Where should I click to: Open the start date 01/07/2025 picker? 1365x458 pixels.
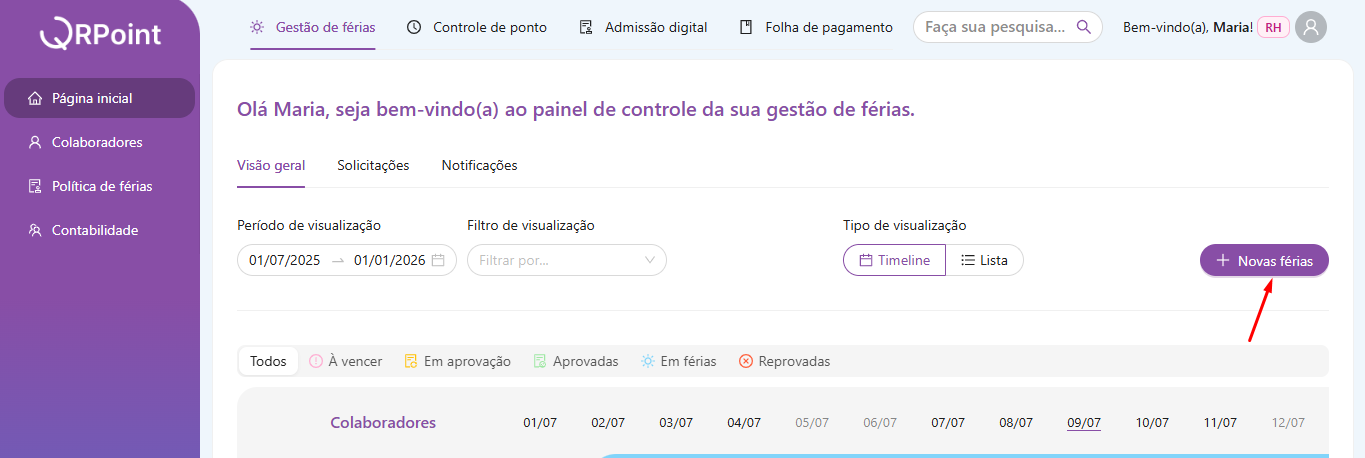coord(285,260)
